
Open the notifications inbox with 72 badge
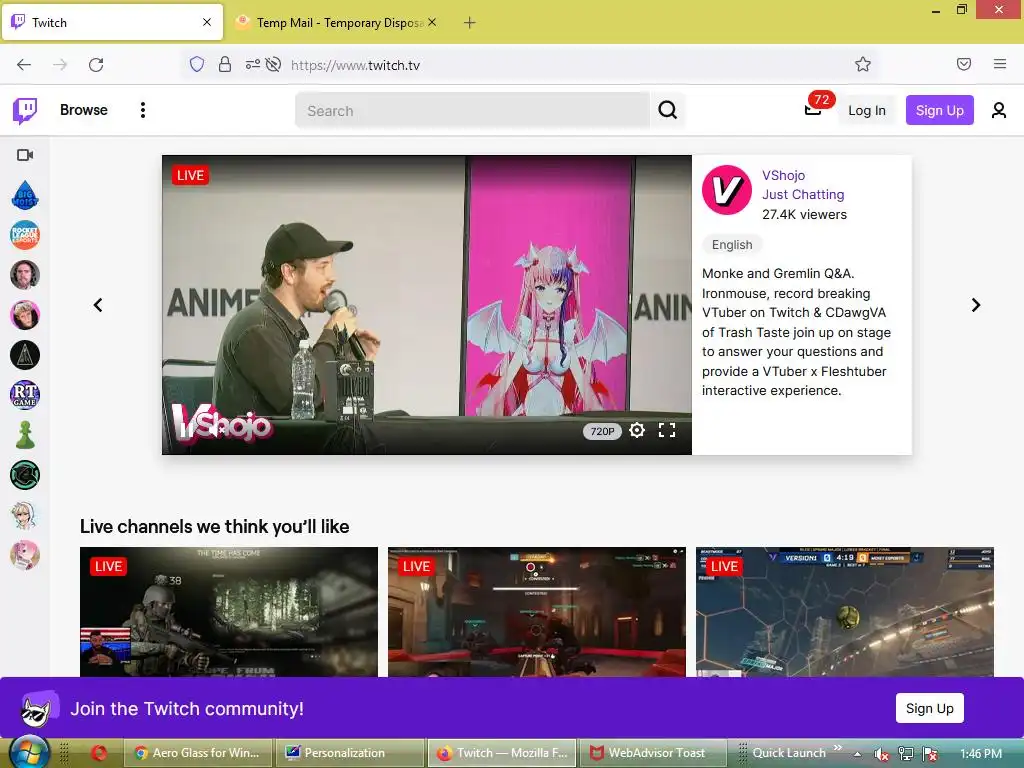[814, 109]
